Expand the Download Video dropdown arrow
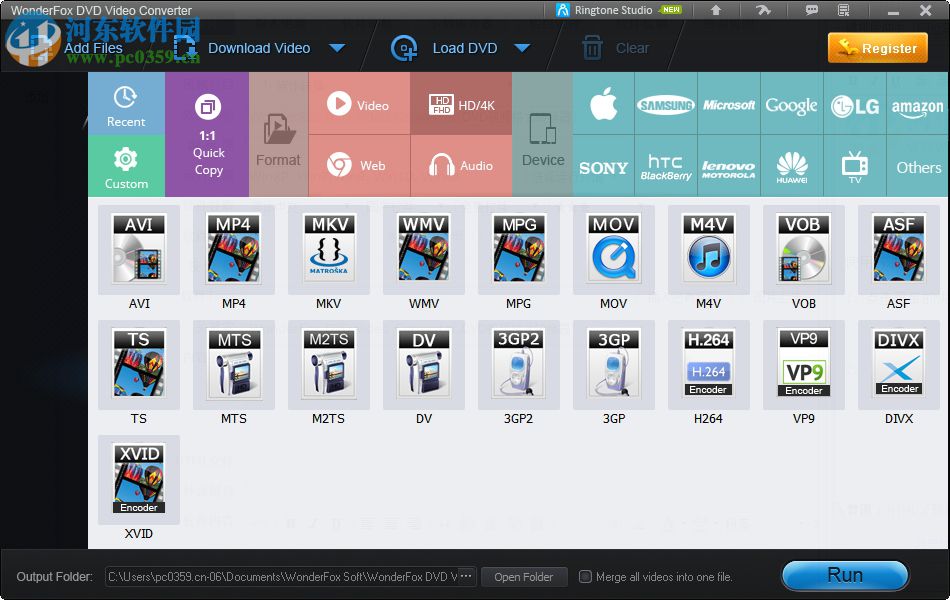 point(338,47)
